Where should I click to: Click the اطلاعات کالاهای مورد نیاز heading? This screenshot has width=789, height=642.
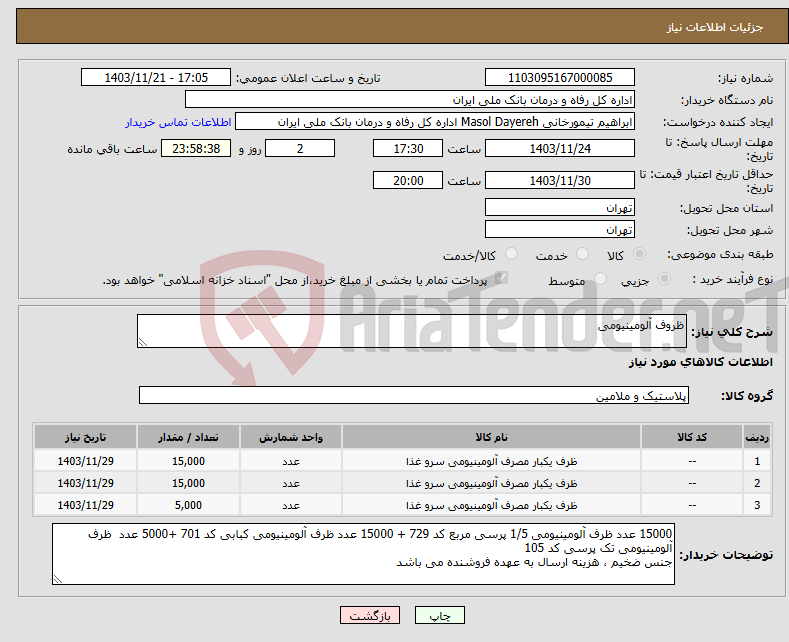click(x=700, y=362)
